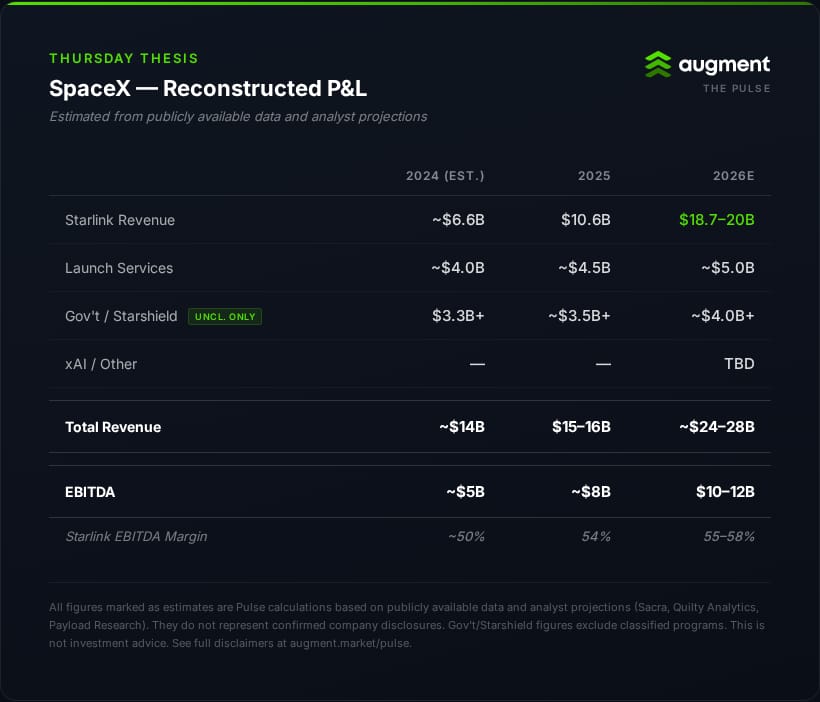This screenshot has width=820, height=702.
Task: Click the 'Starlink EBITDA Margin' row label
Action: (136, 537)
